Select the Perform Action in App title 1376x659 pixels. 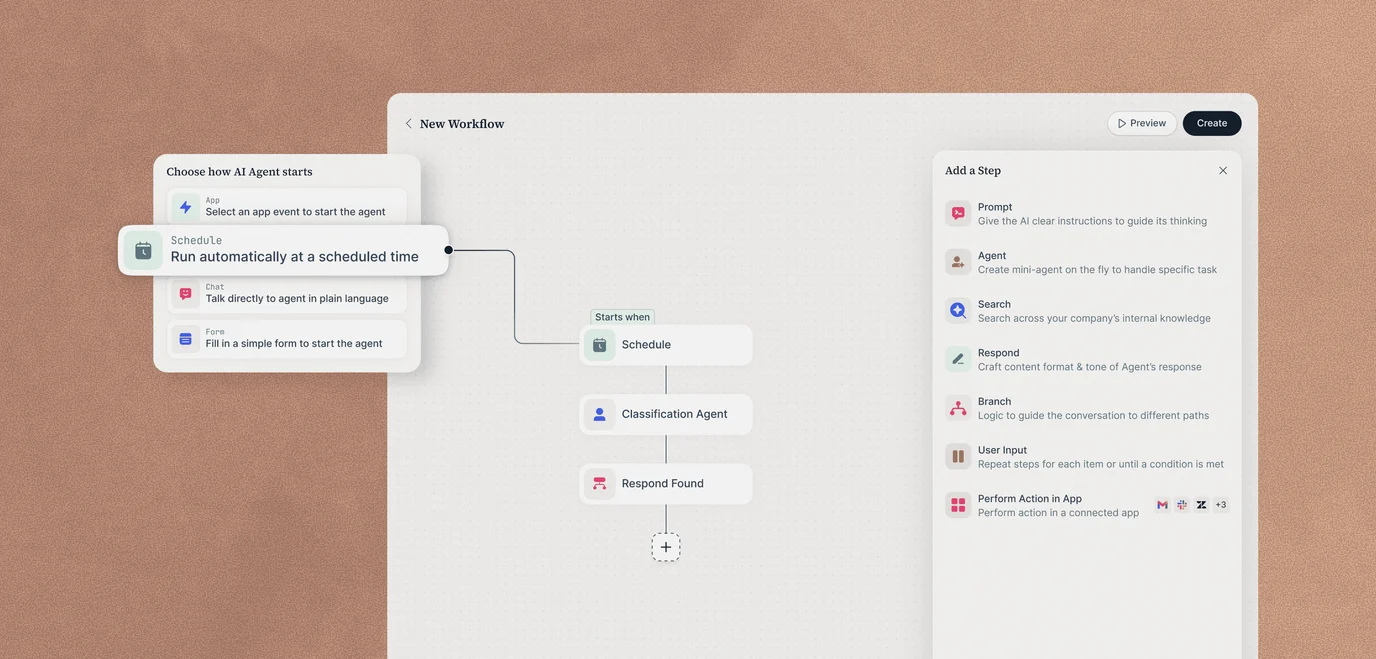[1030, 499]
